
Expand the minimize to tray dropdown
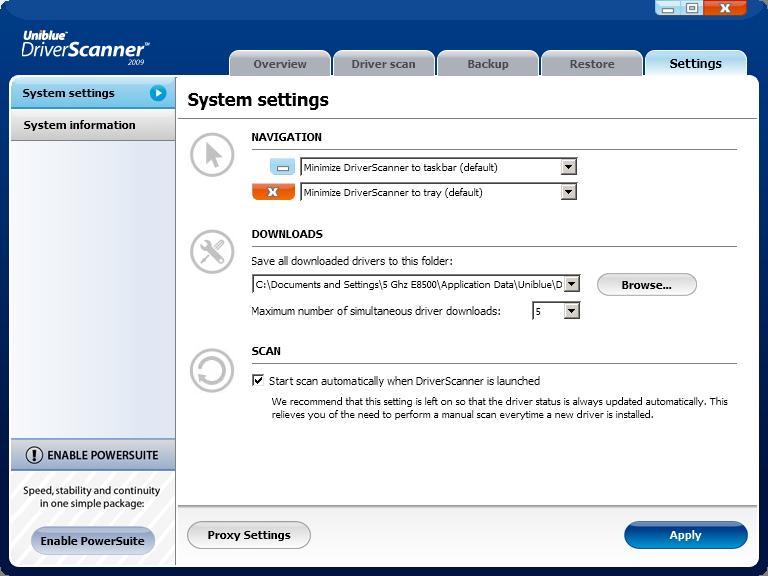(x=568, y=192)
